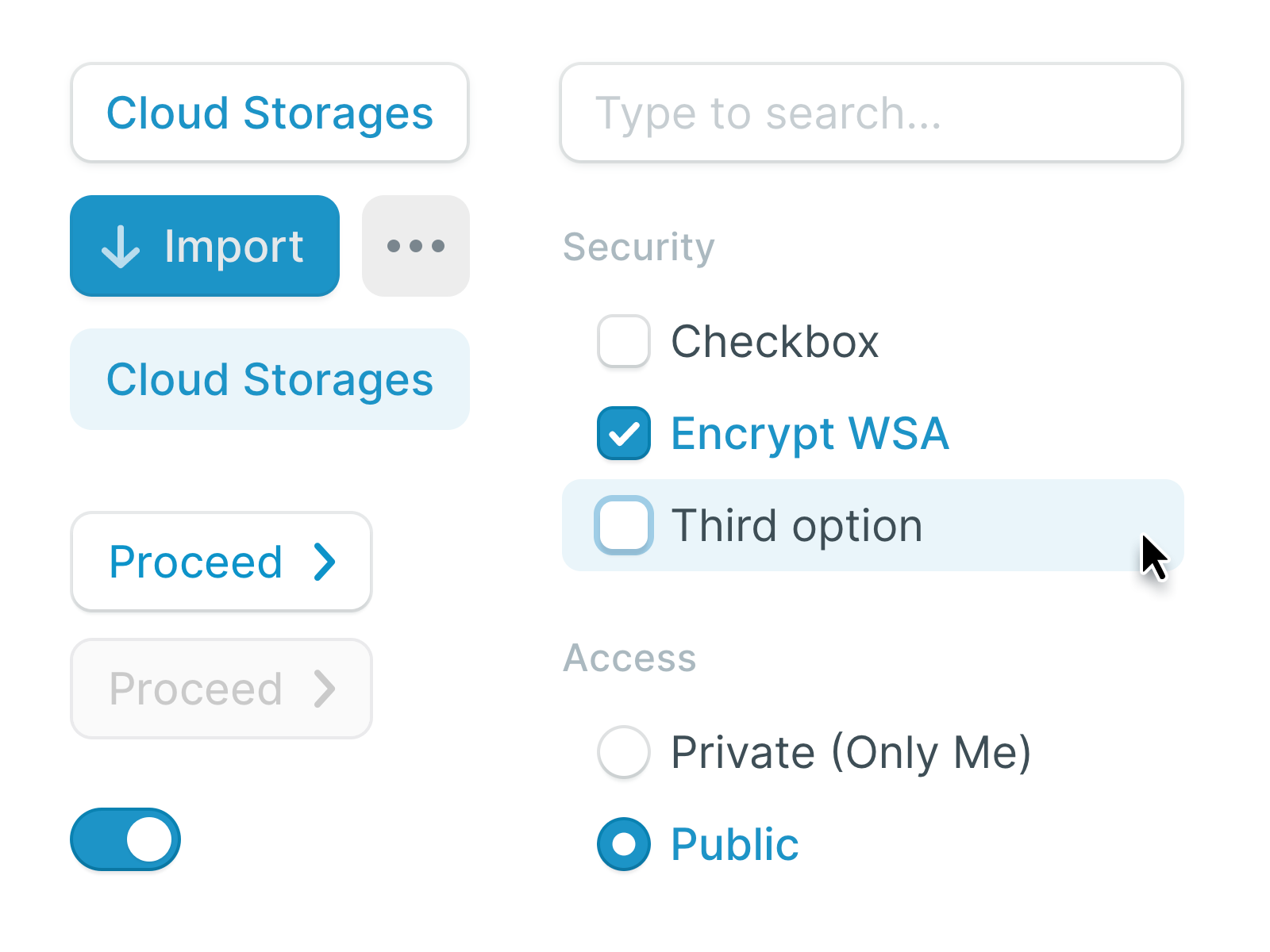Click the light-blue filled Cloud Storages button
This screenshot has width=1270, height=952.
(270, 379)
